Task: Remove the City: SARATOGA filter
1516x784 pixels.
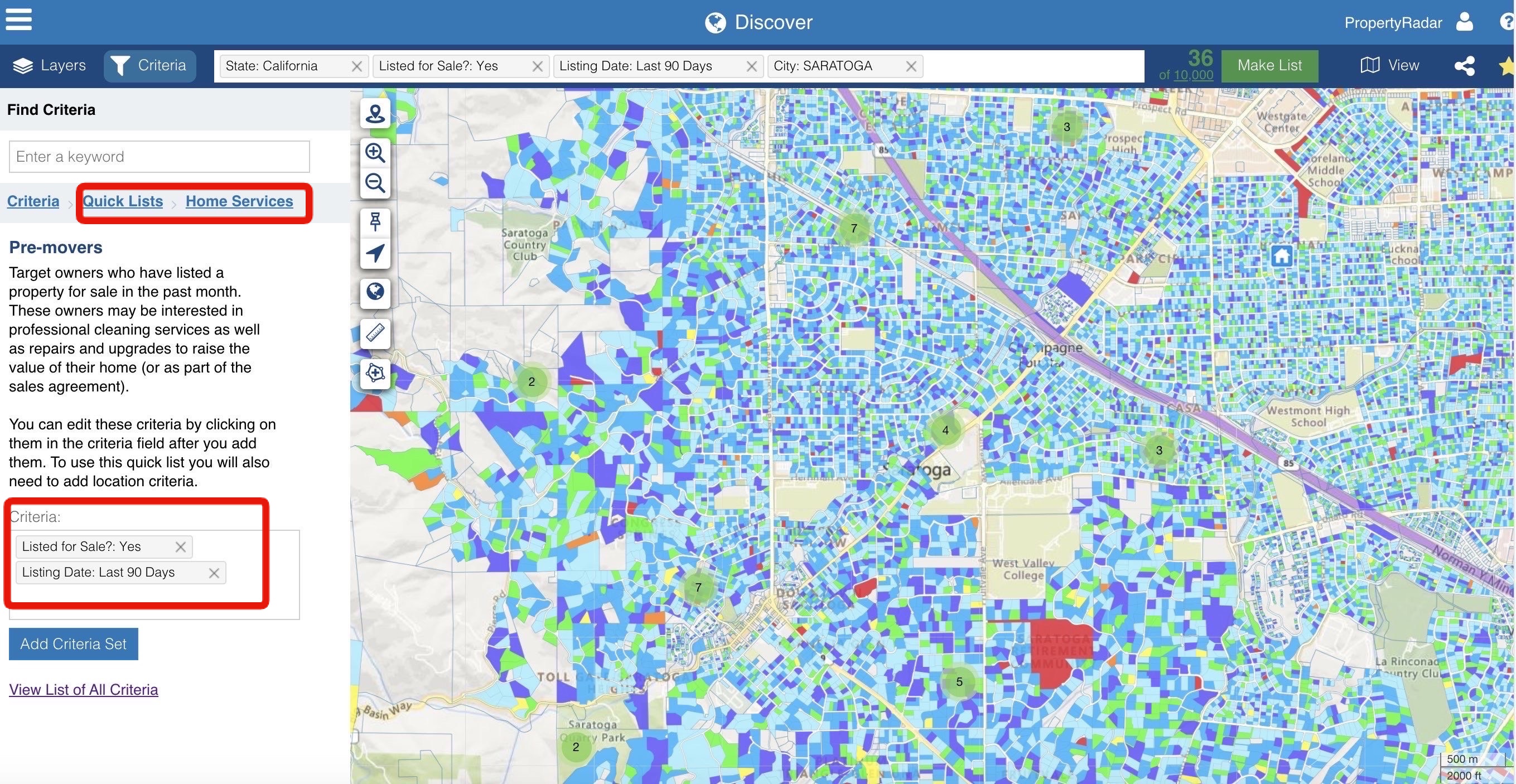Action: point(910,66)
